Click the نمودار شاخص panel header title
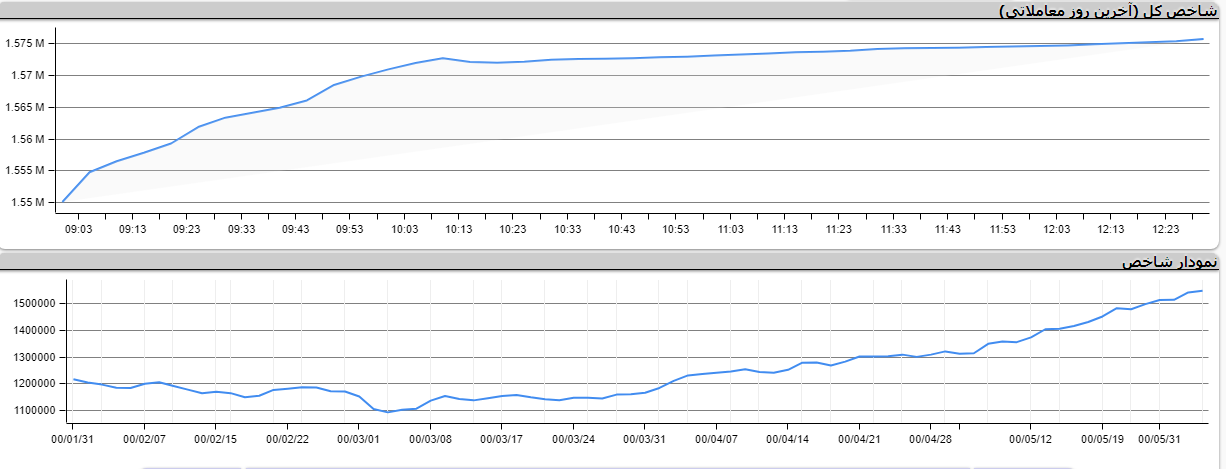The height and width of the screenshot is (469, 1226). (x=1168, y=262)
